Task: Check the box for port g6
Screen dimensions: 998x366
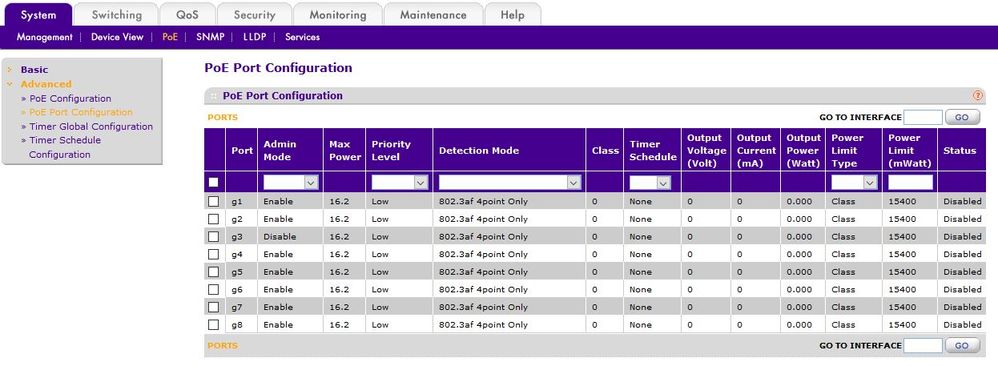Action: click(214, 290)
